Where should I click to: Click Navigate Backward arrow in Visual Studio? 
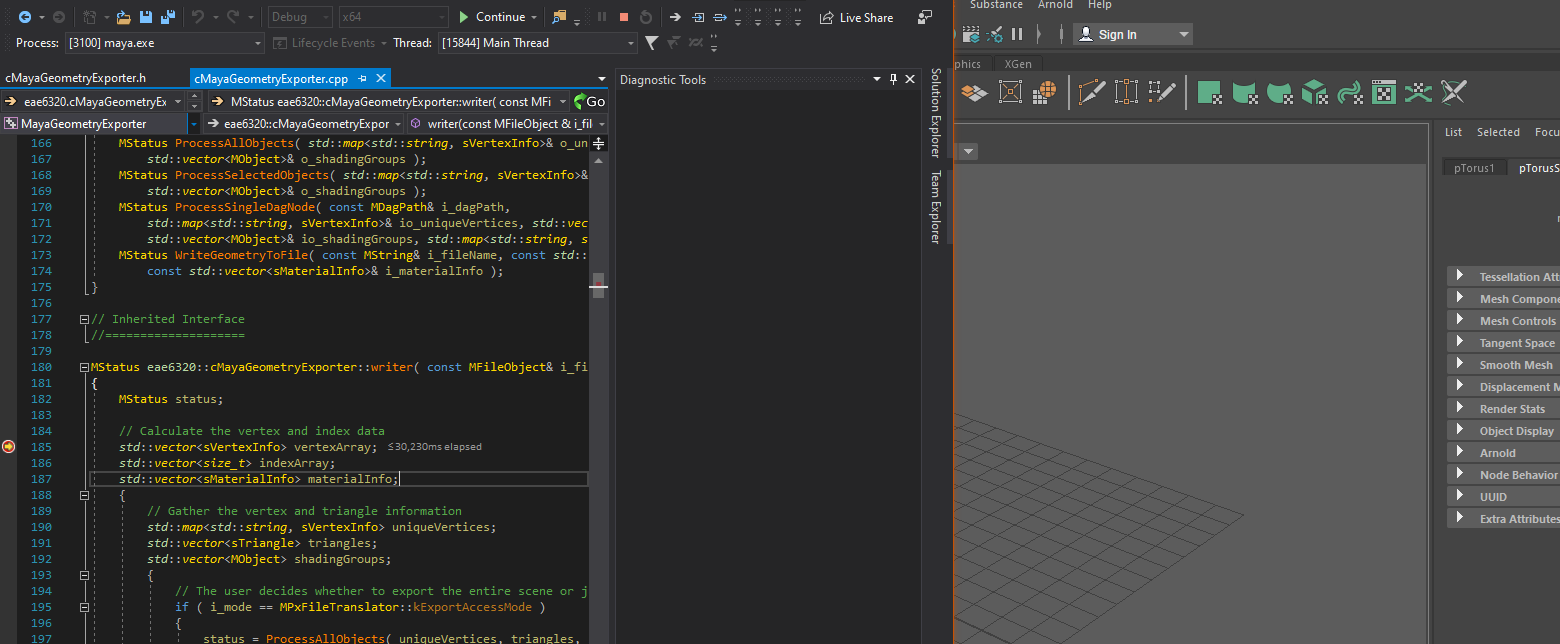(24, 17)
